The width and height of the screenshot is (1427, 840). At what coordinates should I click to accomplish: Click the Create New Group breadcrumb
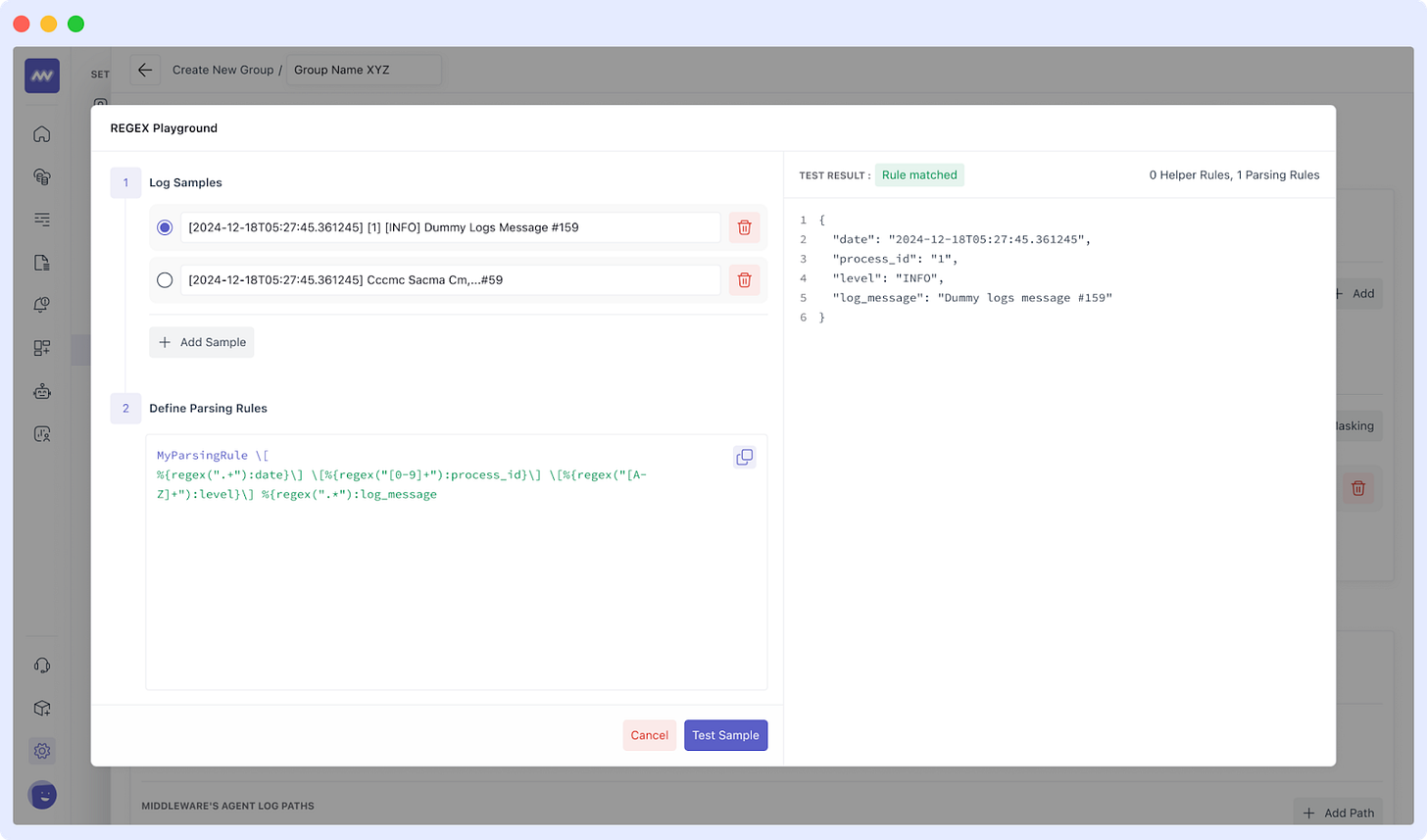tap(223, 70)
